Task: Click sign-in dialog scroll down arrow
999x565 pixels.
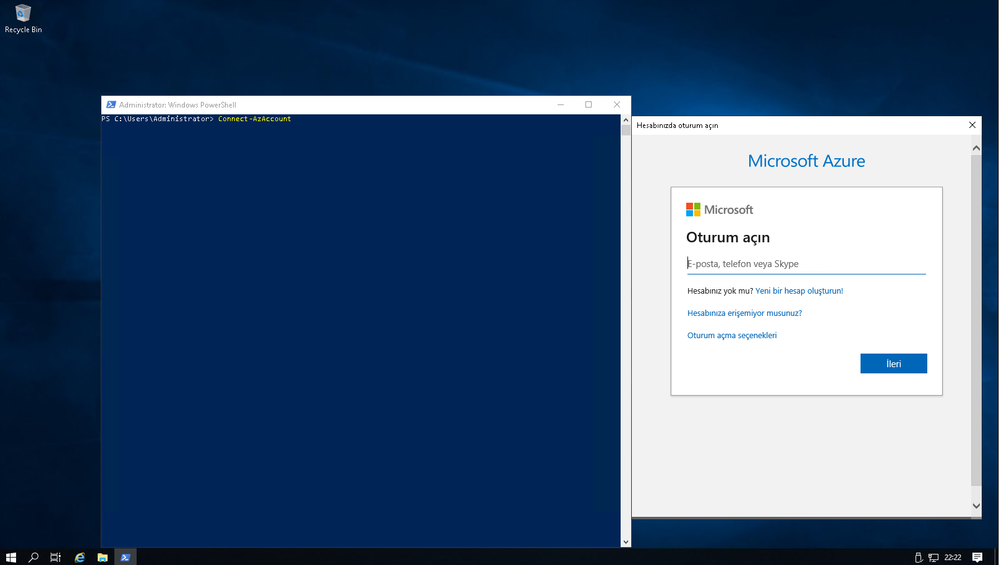Action: pos(976,506)
